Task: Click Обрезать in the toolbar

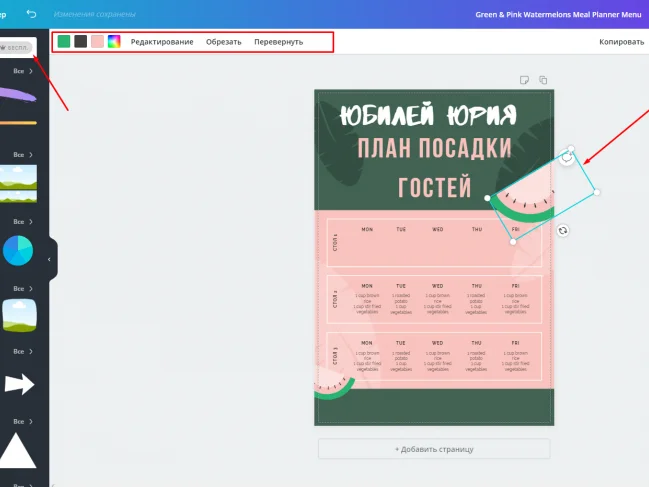Action: (224, 42)
